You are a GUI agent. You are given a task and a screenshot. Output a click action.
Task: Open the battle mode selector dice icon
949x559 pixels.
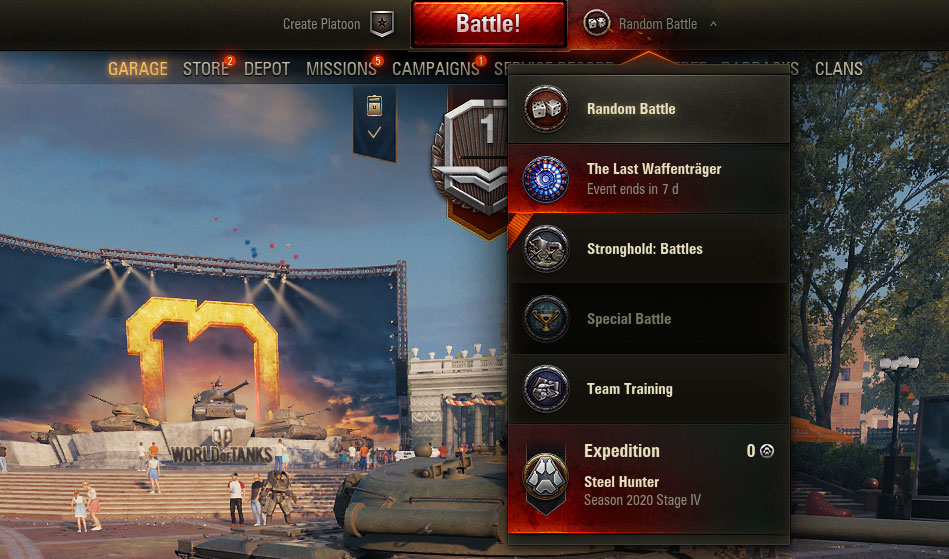pyautogui.click(x=596, y=24)
